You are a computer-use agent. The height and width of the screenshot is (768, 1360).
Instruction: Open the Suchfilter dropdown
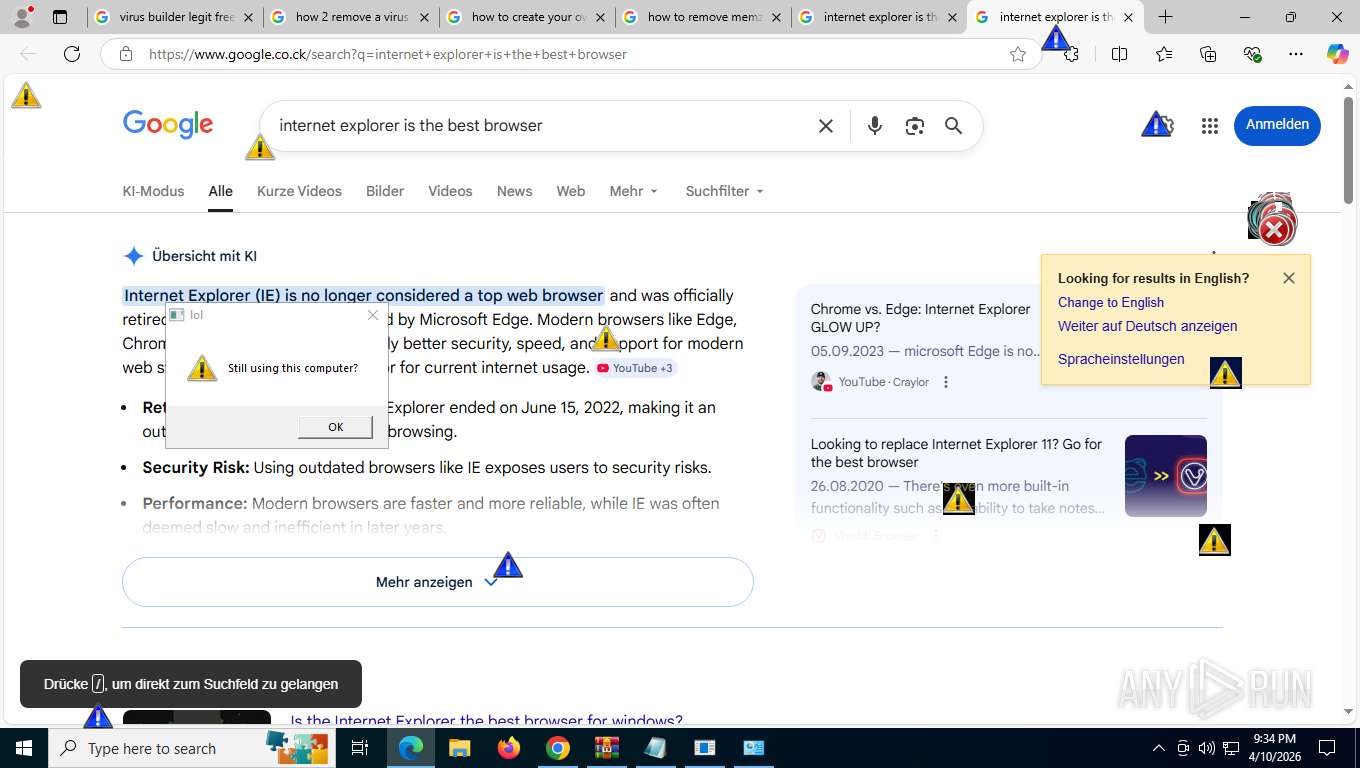725,191
